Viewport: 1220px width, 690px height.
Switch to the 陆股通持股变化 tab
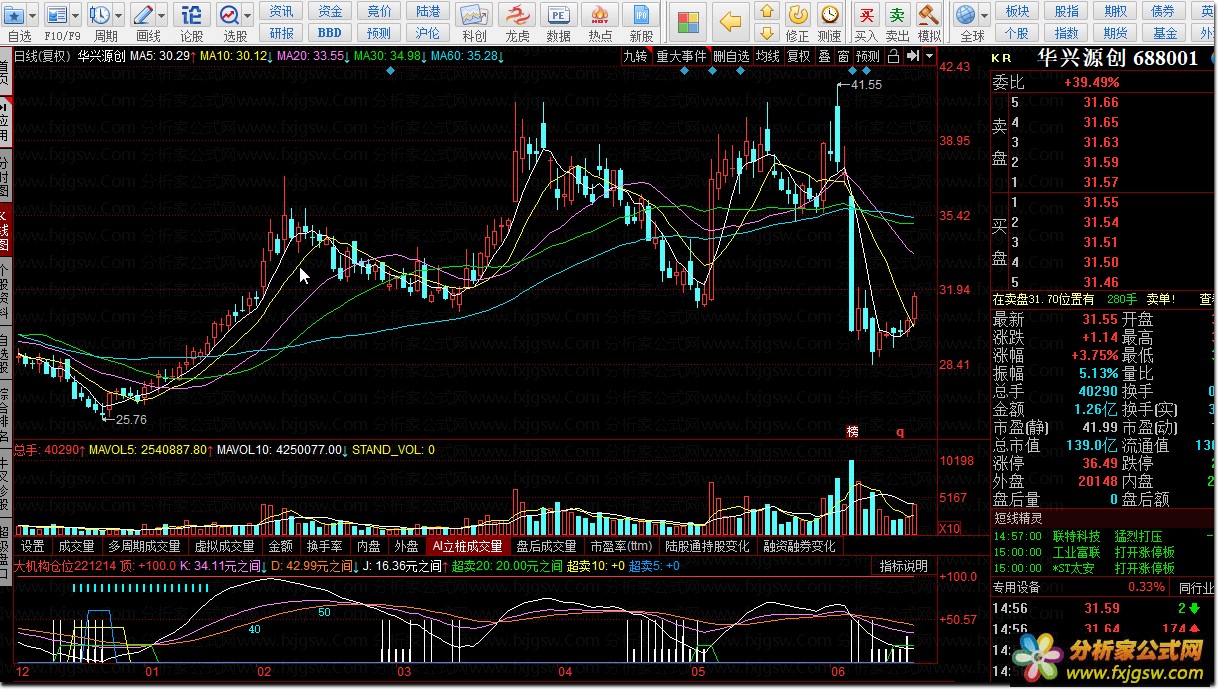click(707, 546)
